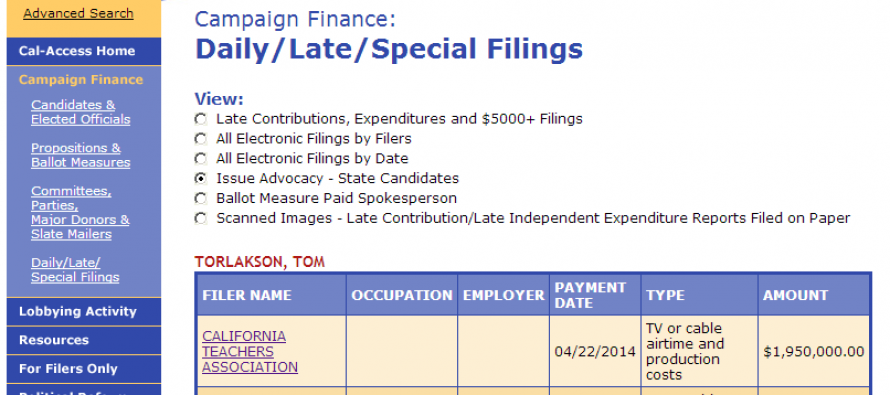Image resolution: width=890 pixels, height=395 pixels.
Task: Open Committees, Parties, Major Donors link
Action: [80, 213]
